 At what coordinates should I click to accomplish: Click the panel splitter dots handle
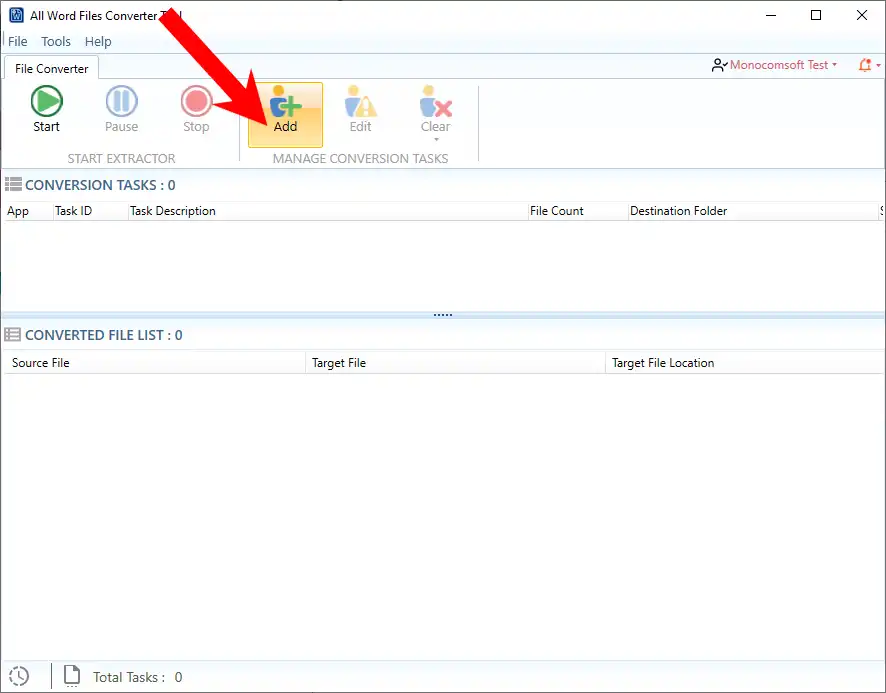click(x=443, y=315)
